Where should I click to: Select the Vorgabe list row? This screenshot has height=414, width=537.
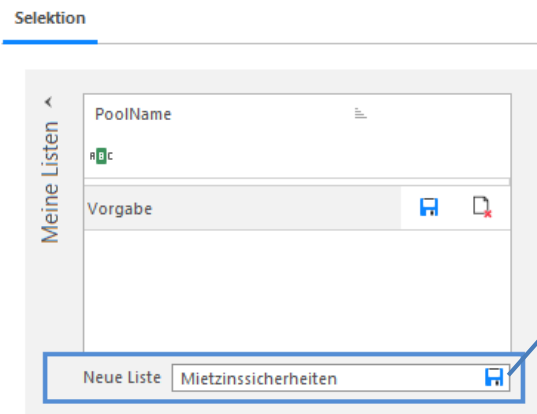click(242, 209)
